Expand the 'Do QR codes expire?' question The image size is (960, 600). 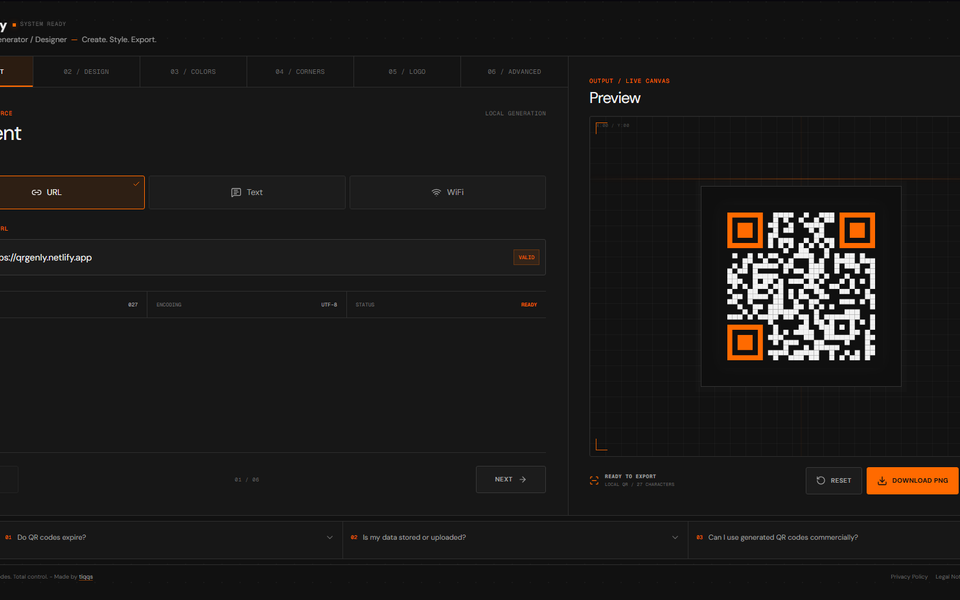click(x=170, y=538)
